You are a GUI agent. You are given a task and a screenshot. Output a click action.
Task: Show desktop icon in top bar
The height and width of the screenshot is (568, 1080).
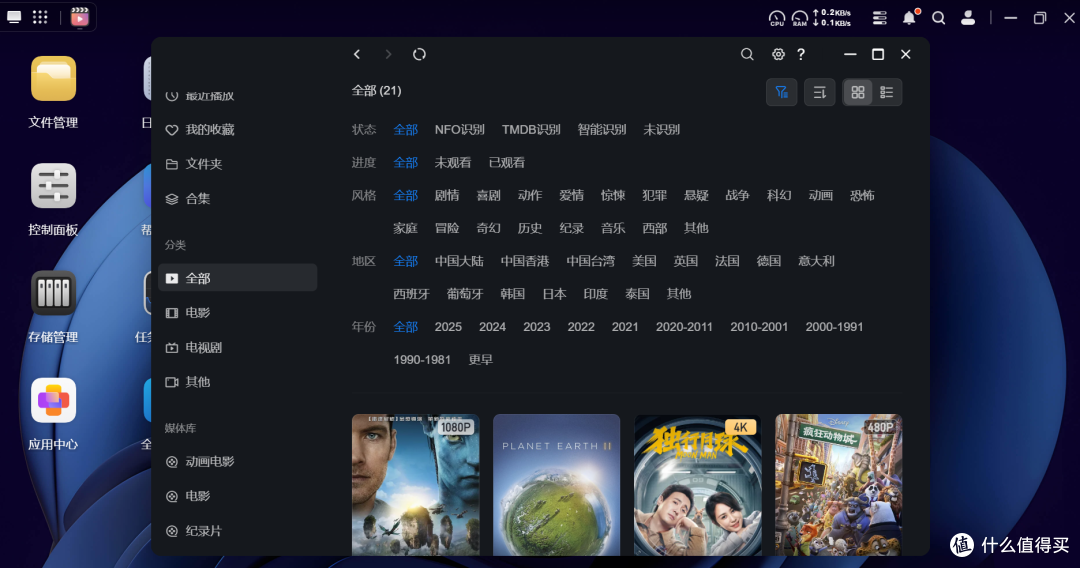click(x=14, y=17)
